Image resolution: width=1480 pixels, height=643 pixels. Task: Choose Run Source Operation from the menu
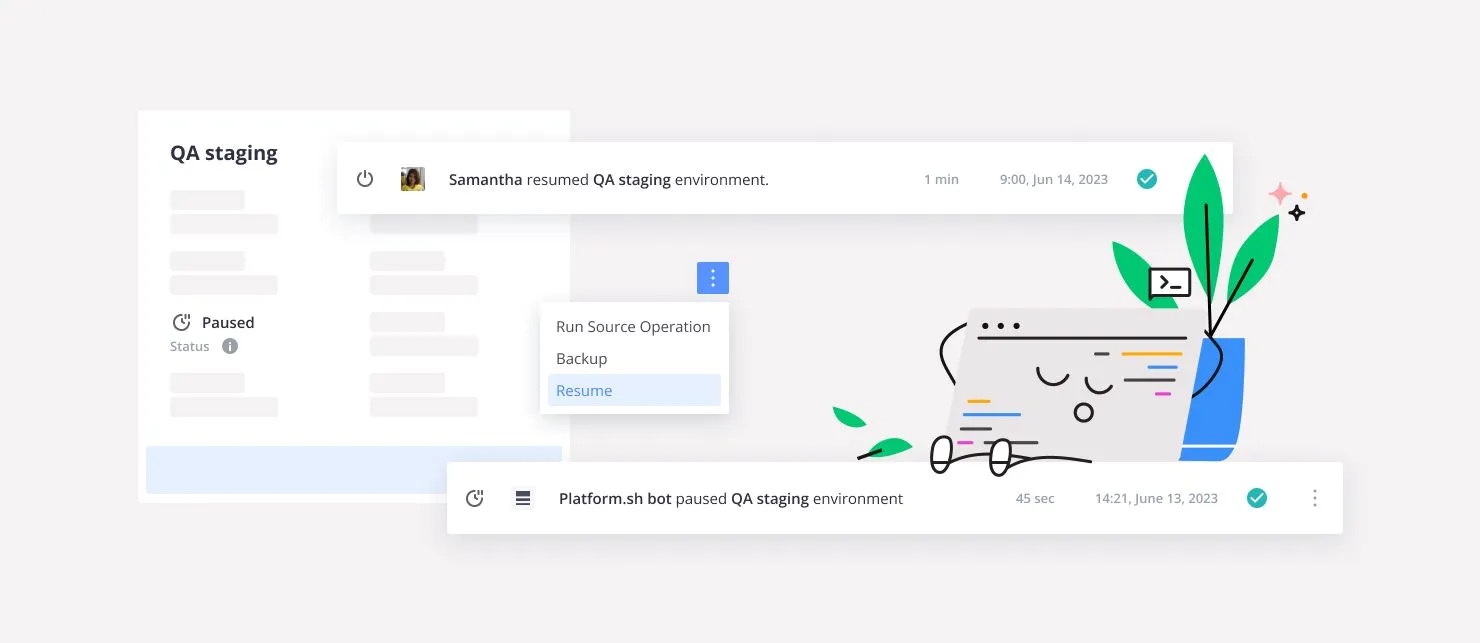point(632,326)
